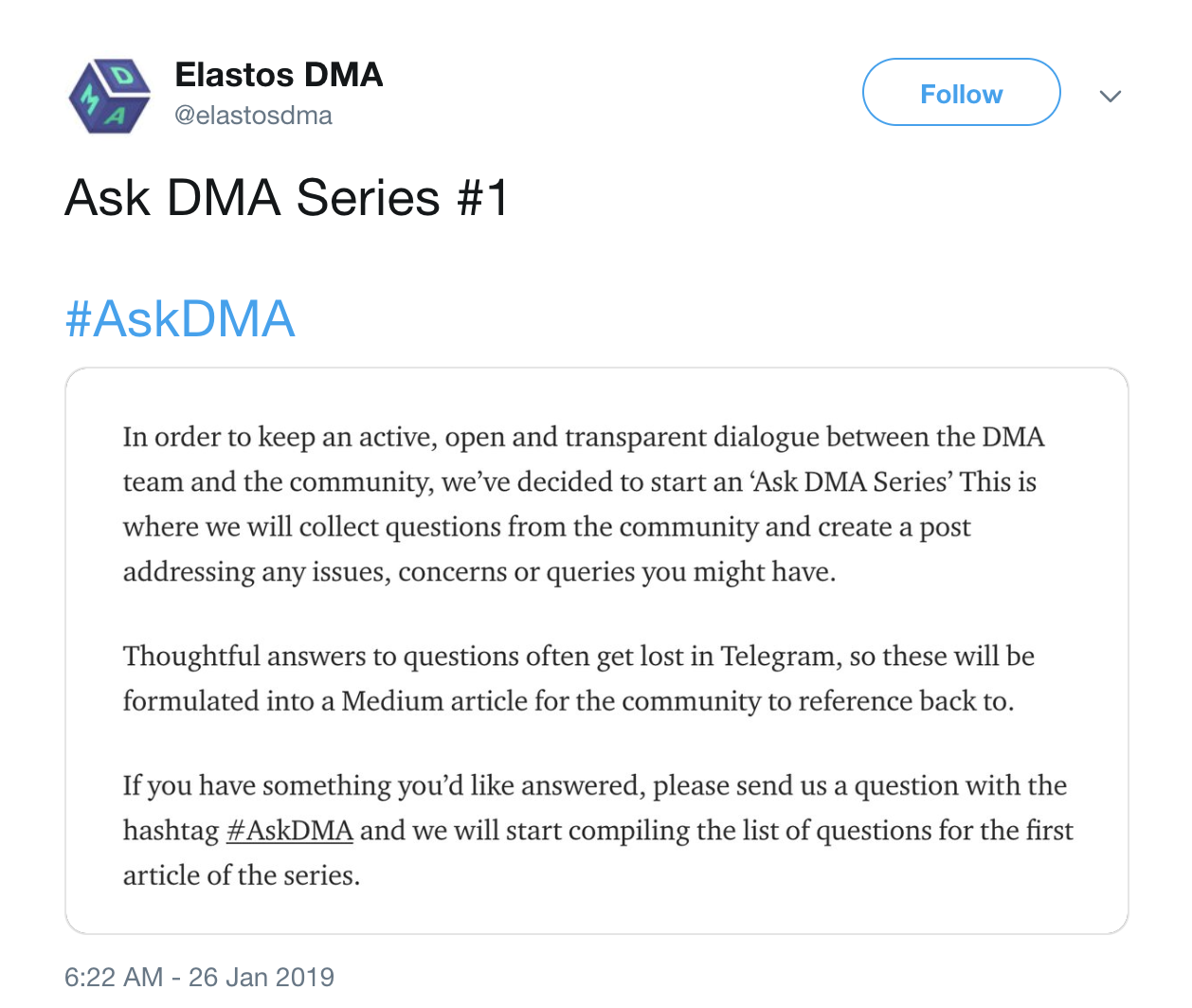Visit the @elastosdma handle profile
The height and width of the screenshot is (1008, 1192).
pos(253,116)
